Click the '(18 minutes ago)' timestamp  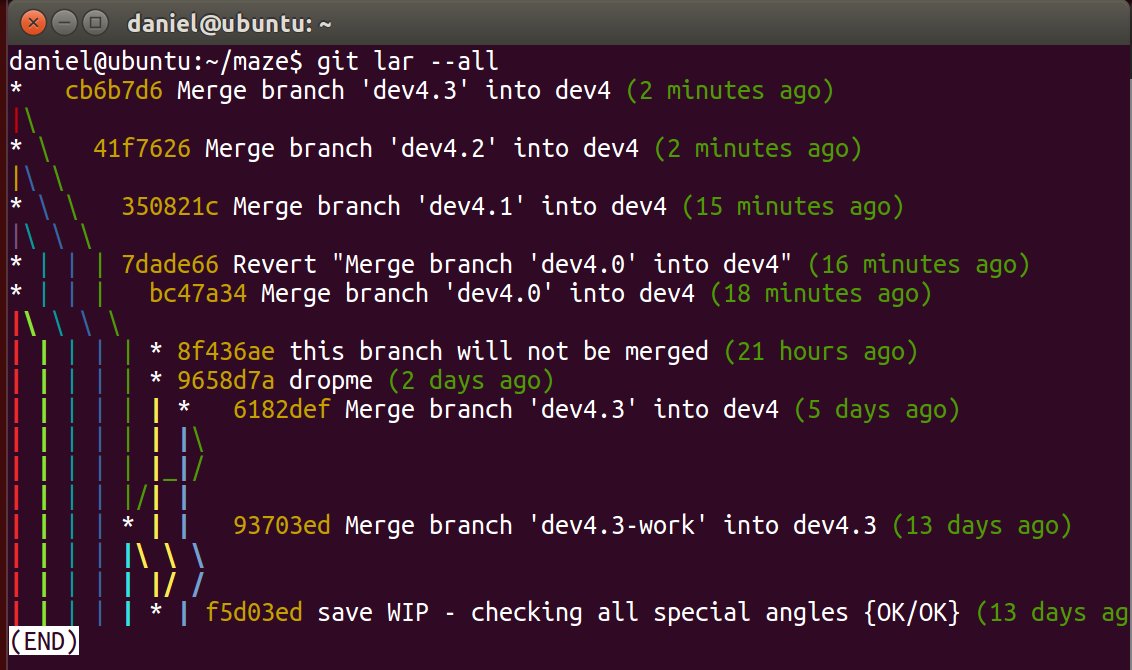tap(821, 294)
